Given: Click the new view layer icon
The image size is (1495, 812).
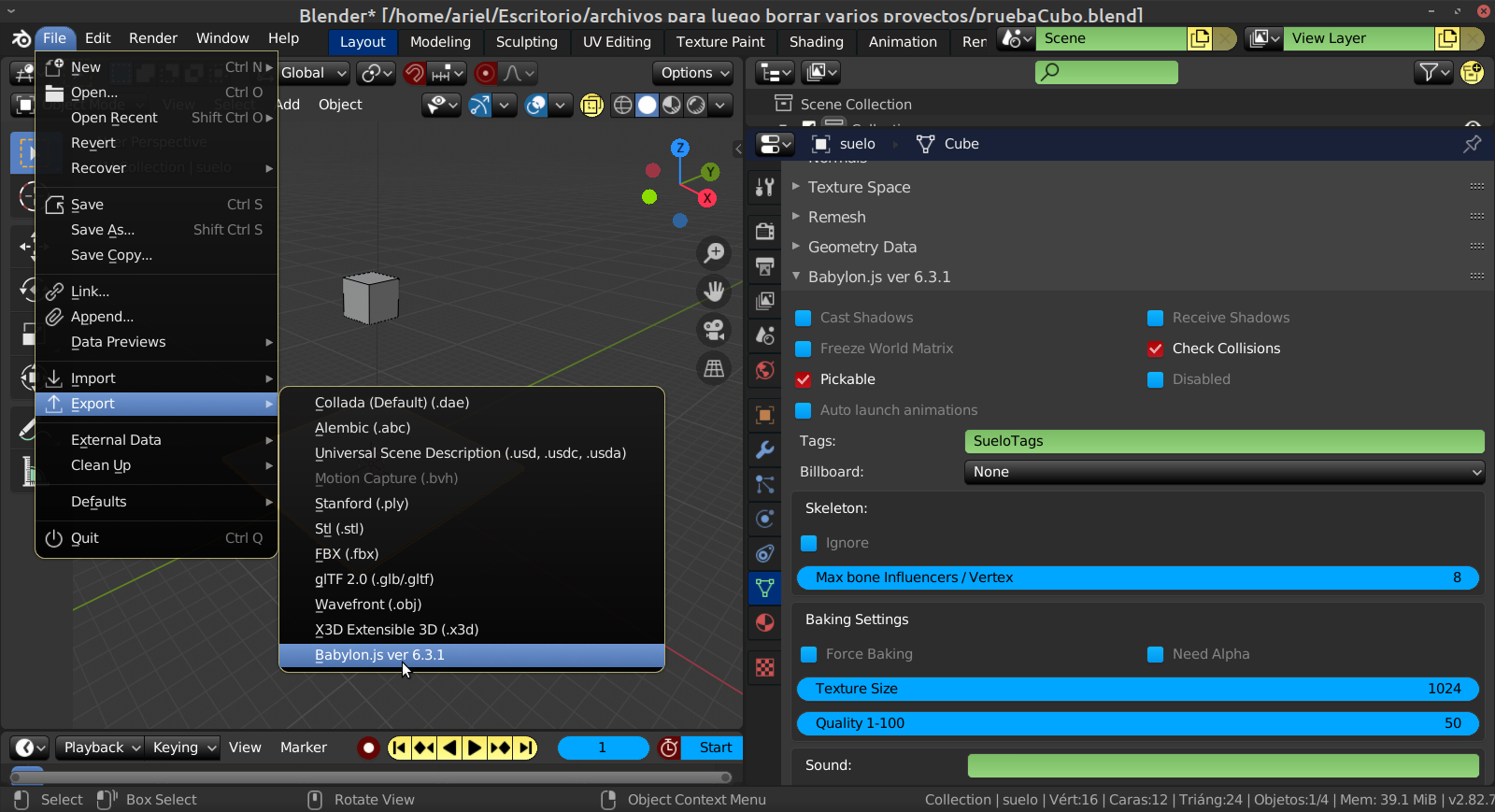Looking at the screenshot, I should pos(1446,38).
